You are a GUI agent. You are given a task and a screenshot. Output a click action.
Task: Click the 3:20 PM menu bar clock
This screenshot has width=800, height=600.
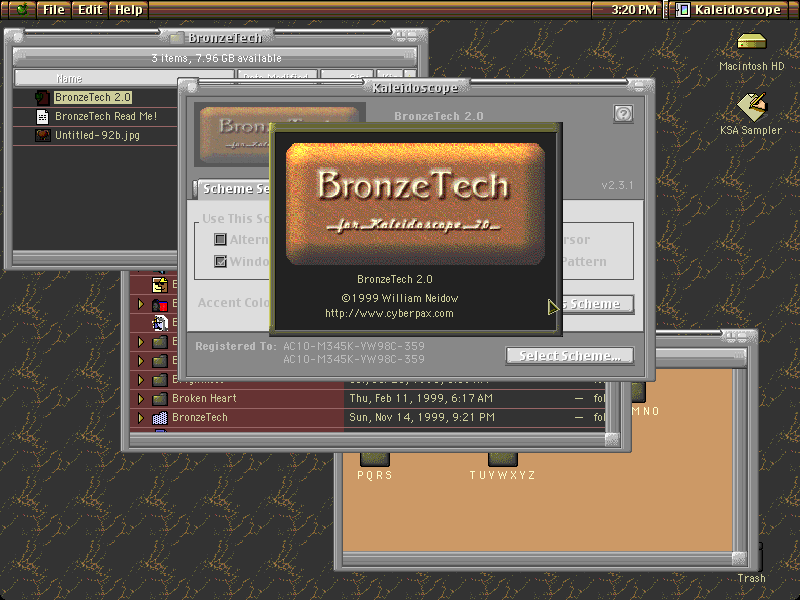pos(634,9)
